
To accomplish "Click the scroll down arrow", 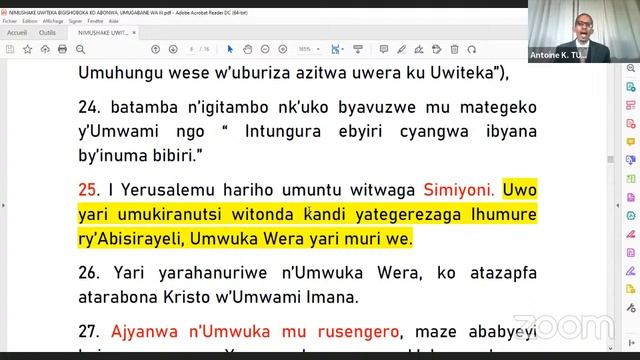I will [611, 348].
